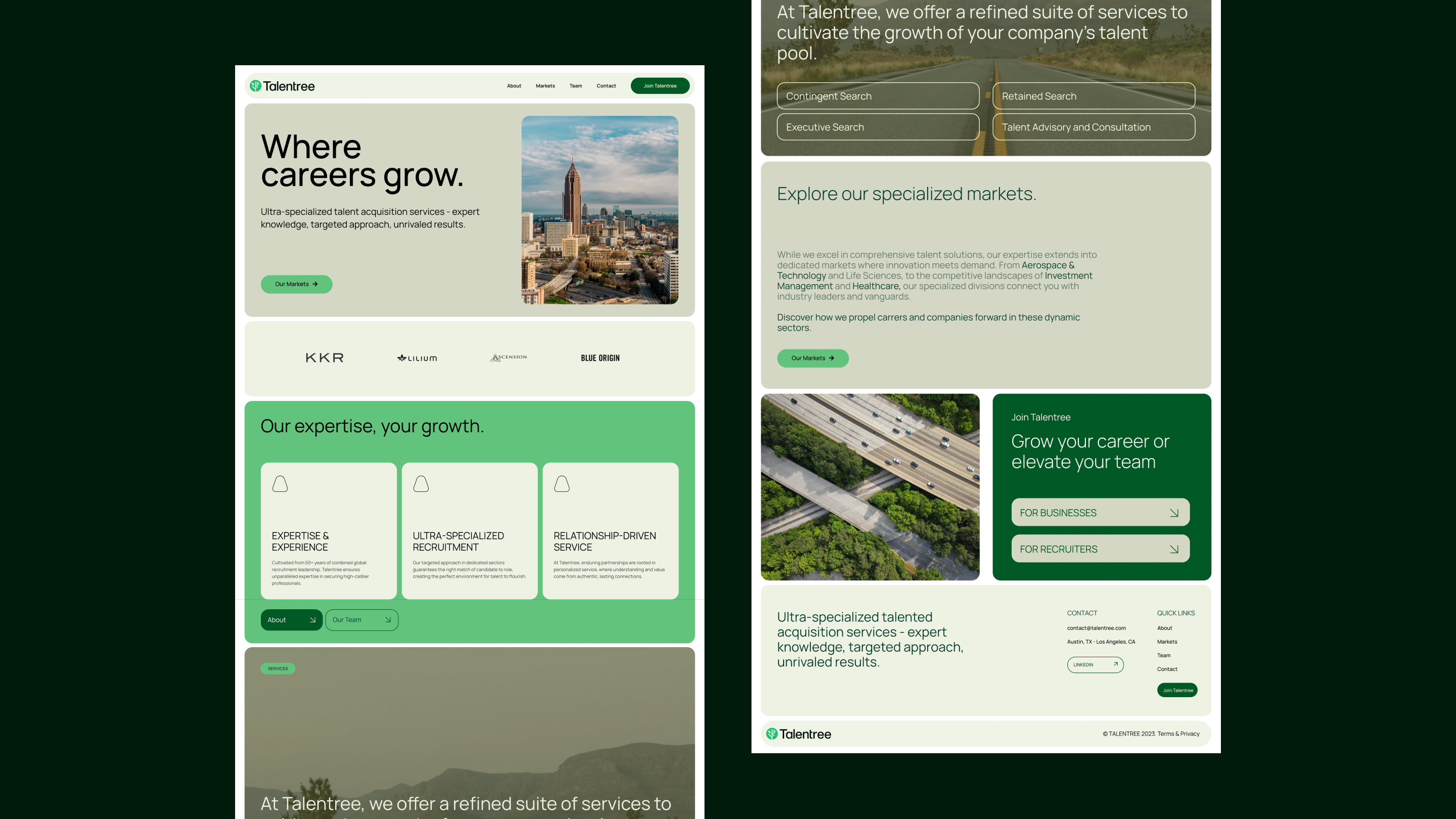Select the dark About button below the expertise cards
Screen dimensions: 1456x819
click(291, 619)
